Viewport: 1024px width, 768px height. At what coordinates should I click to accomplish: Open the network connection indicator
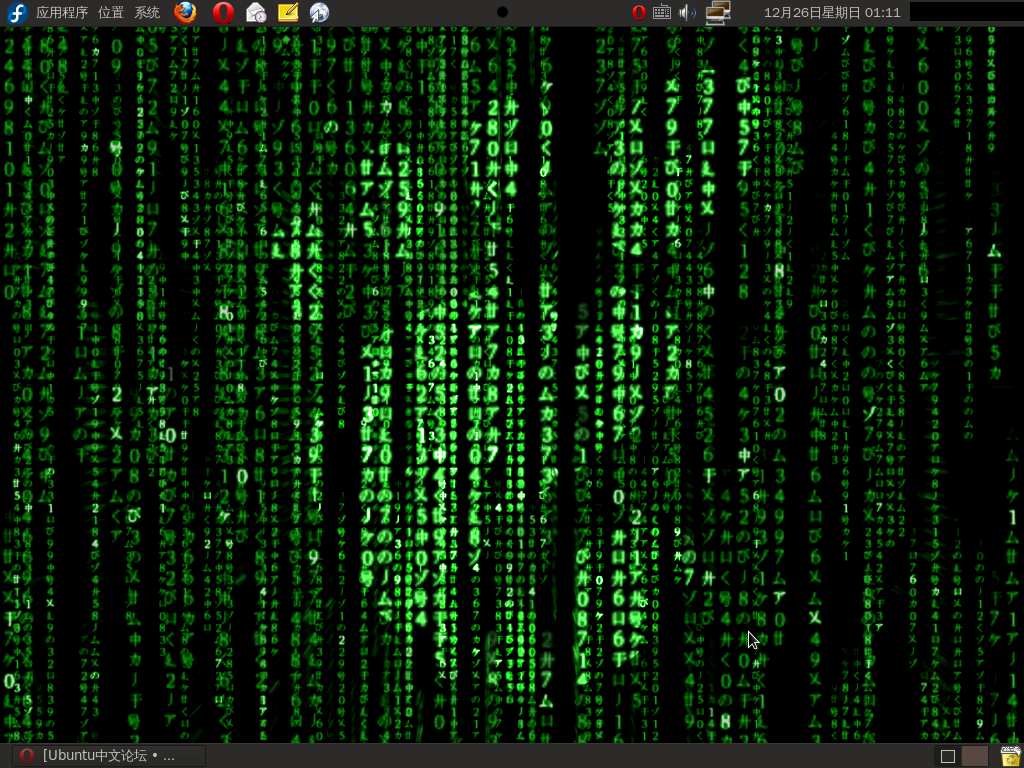click(x=718, y=12)
